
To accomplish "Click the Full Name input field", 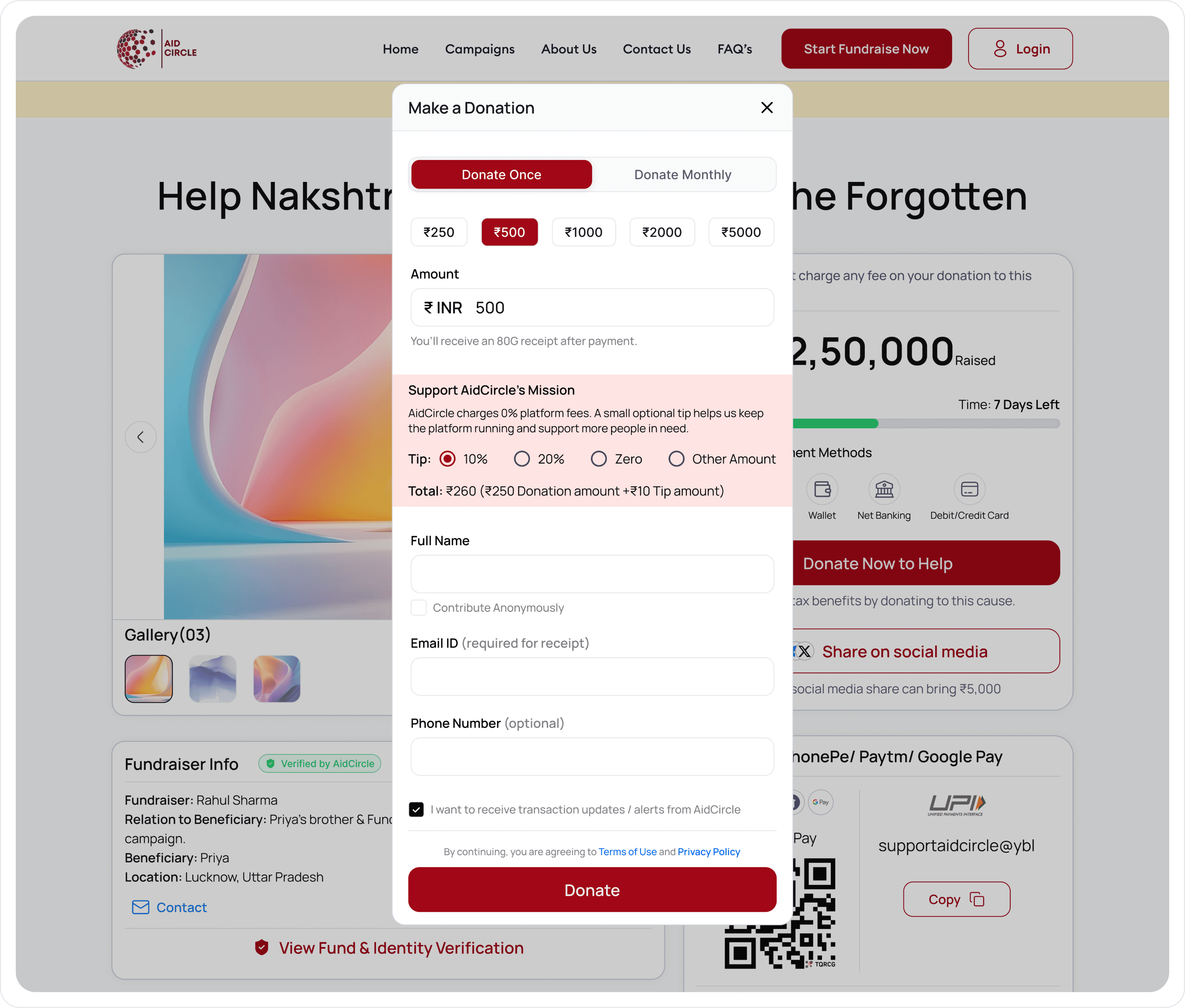I will click(x=592, y=574).
